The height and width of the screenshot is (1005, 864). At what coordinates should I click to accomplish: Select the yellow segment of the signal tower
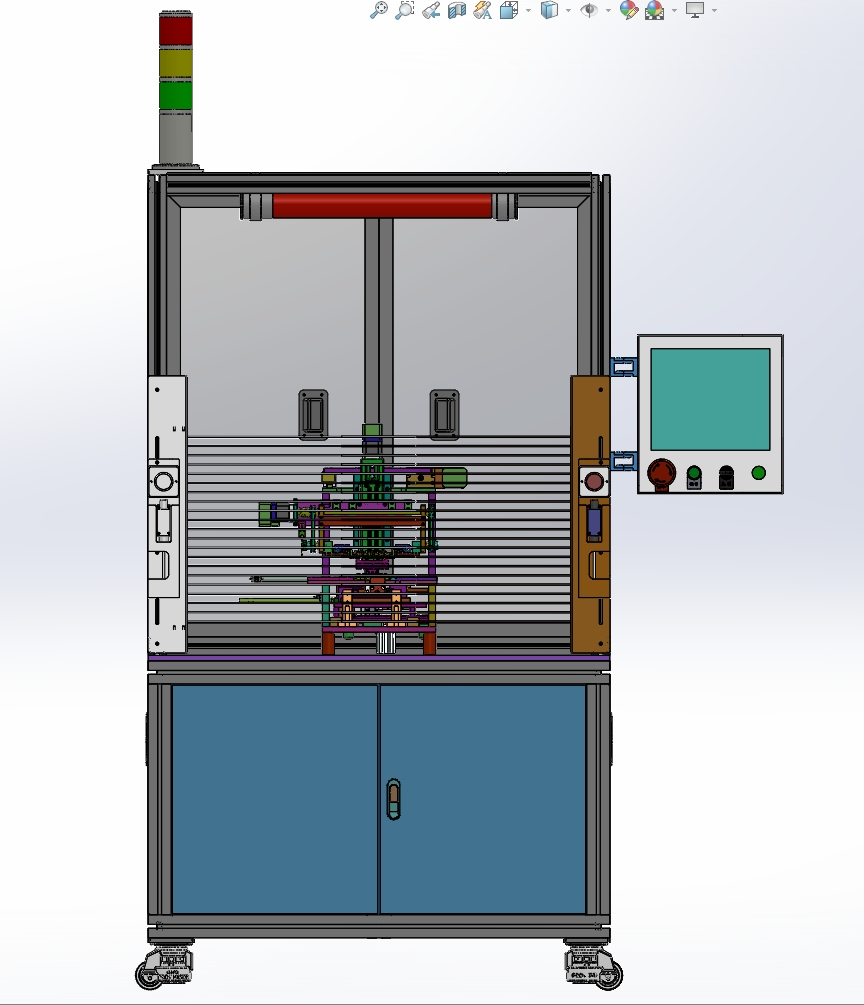[176, 63]
